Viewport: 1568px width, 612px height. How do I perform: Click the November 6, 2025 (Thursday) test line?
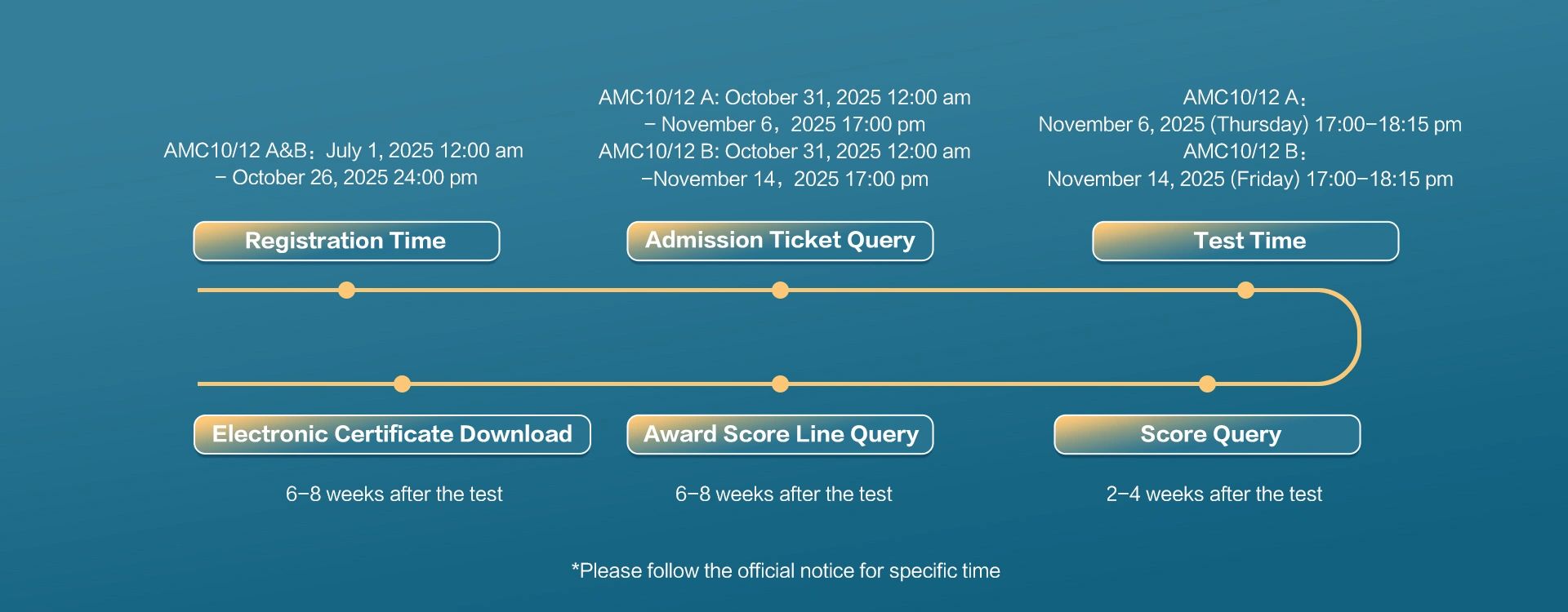tap(1249, 125)
